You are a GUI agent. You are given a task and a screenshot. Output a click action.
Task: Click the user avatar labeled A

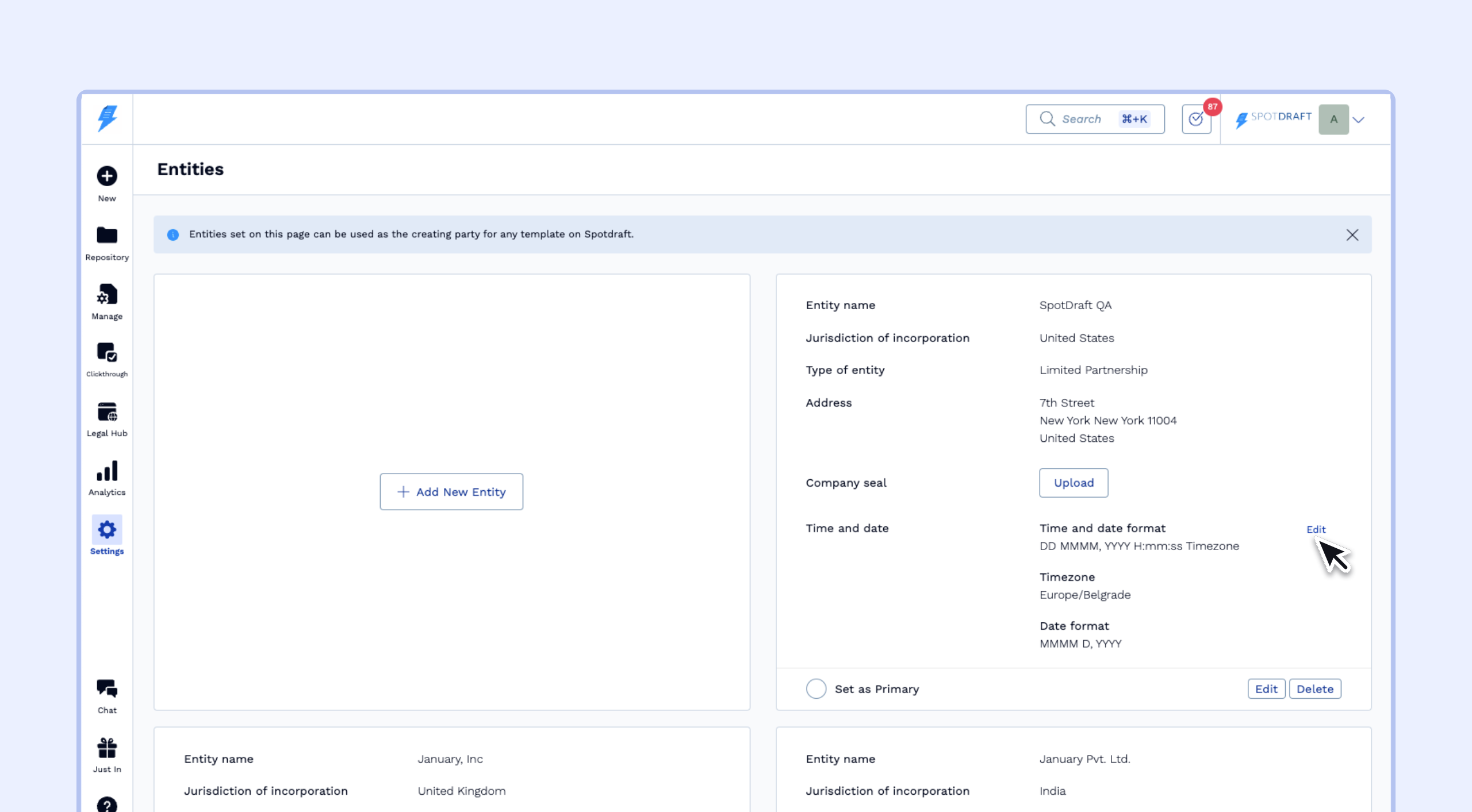[1333, 120]
